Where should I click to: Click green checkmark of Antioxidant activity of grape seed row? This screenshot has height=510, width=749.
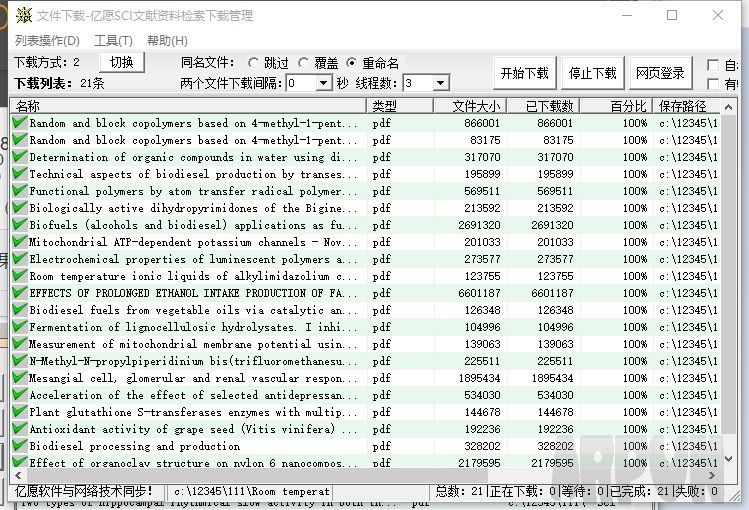coord(20,428)
